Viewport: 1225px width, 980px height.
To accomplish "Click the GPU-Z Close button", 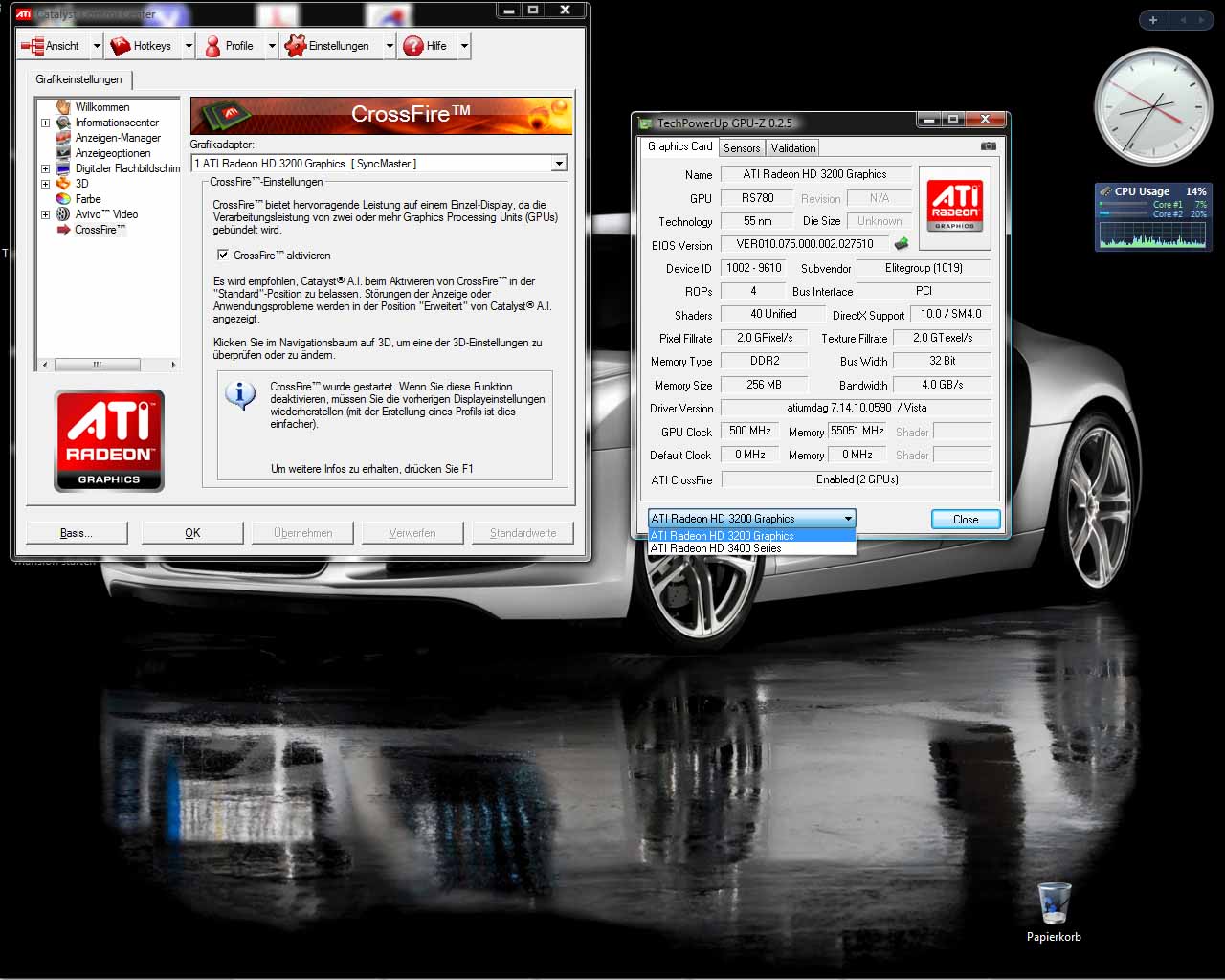I will click(x=966, y=520).
